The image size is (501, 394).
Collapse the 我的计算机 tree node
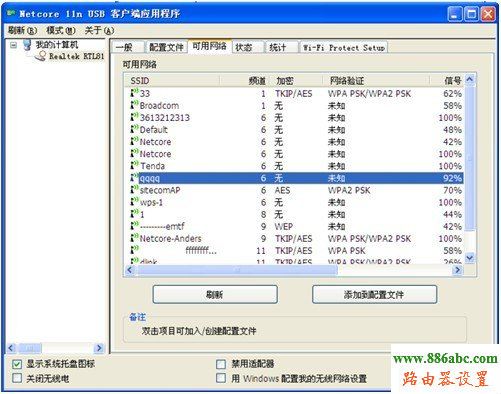(13, 45)
